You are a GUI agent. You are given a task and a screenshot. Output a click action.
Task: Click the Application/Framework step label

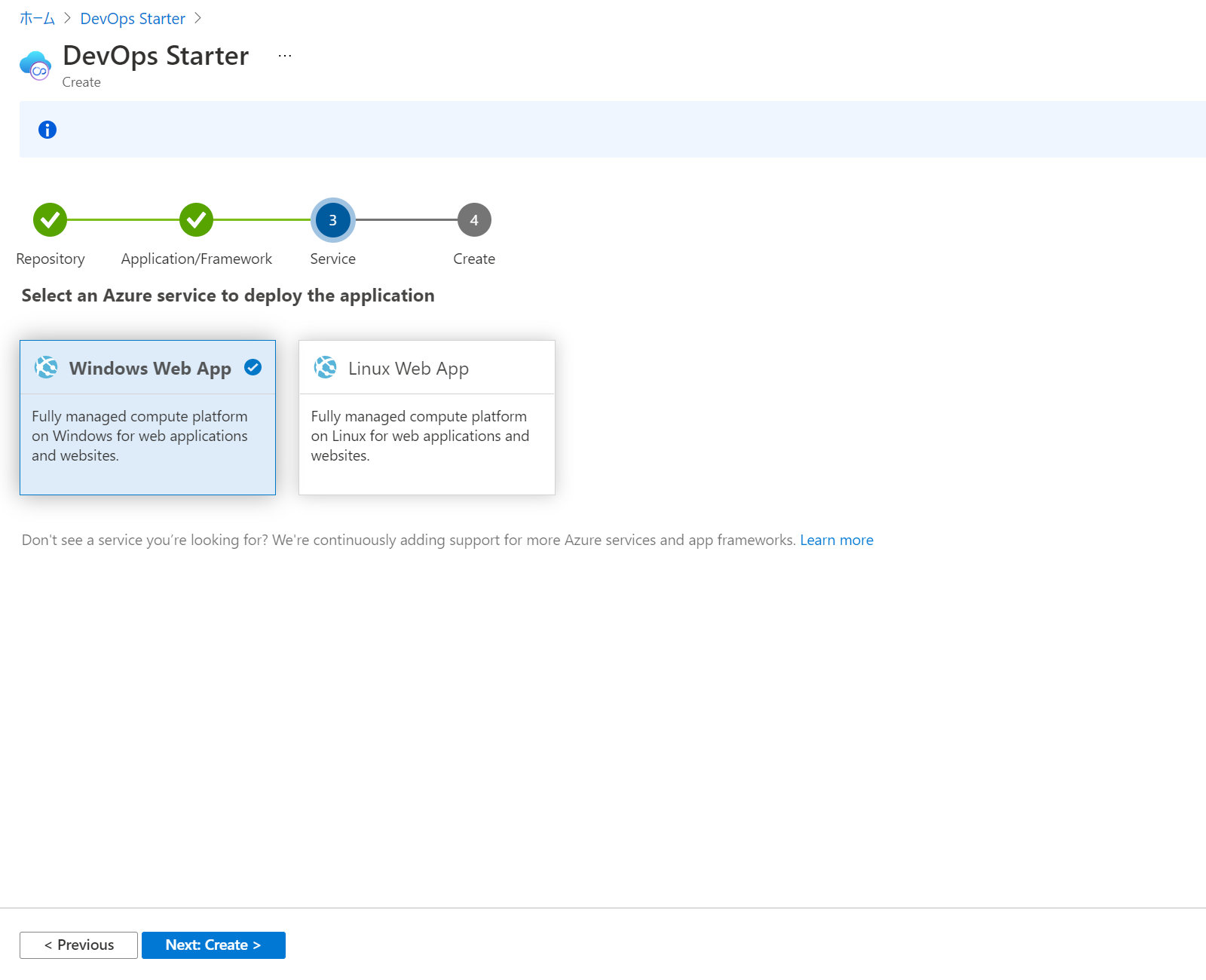coord(197,259)
